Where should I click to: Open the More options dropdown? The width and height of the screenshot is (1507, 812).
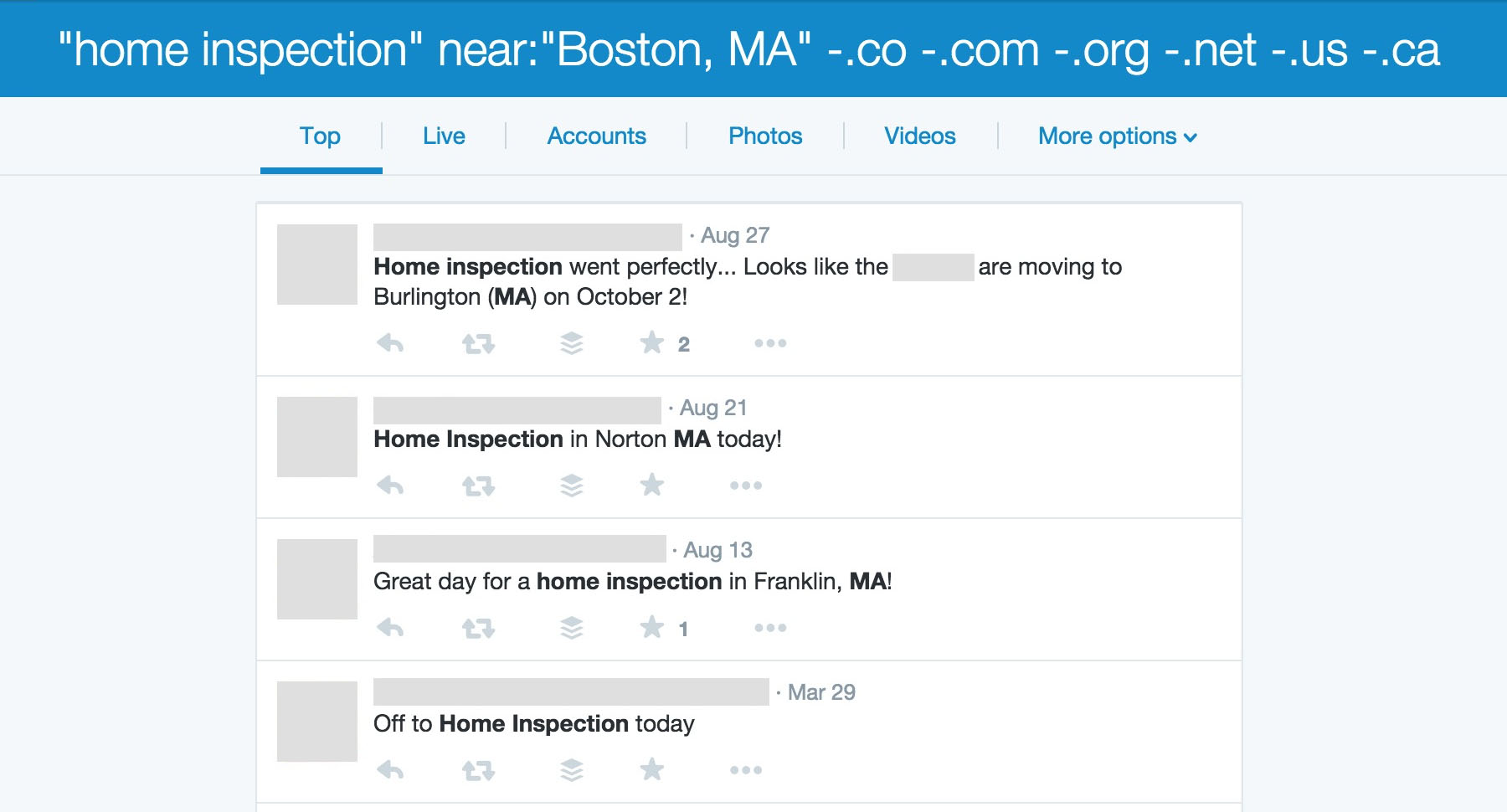(x=1117, y=135)
